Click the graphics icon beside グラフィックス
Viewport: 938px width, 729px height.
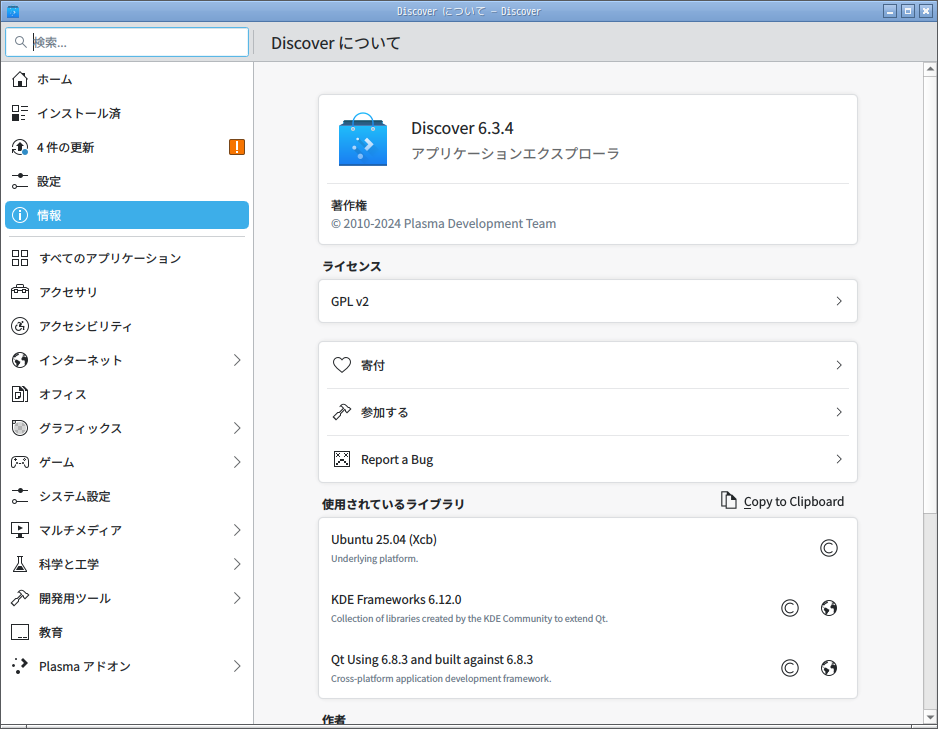coord(20,428)
